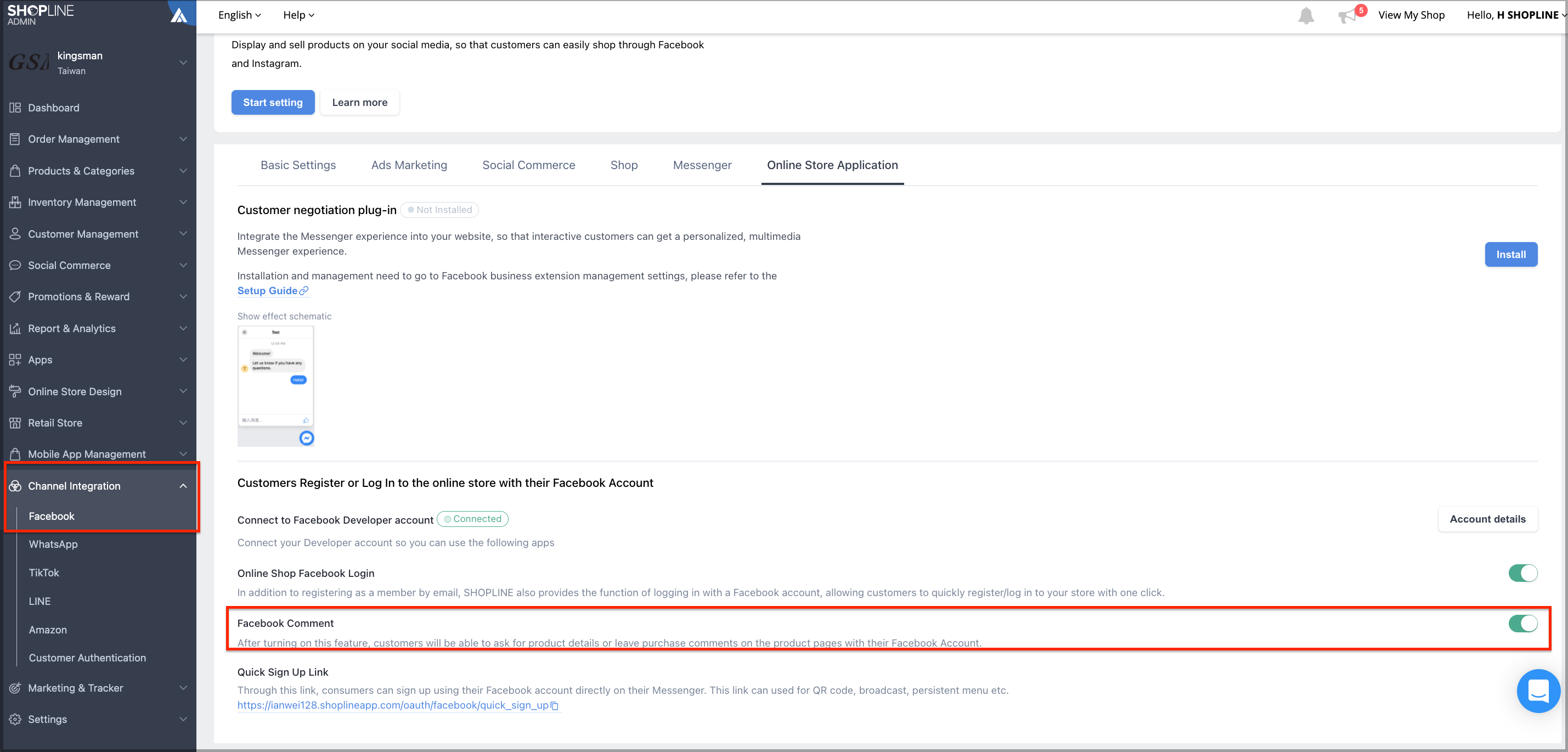Expand the Apps menu chevron
Screen dimensions: 1568x752
pos(183,360)
